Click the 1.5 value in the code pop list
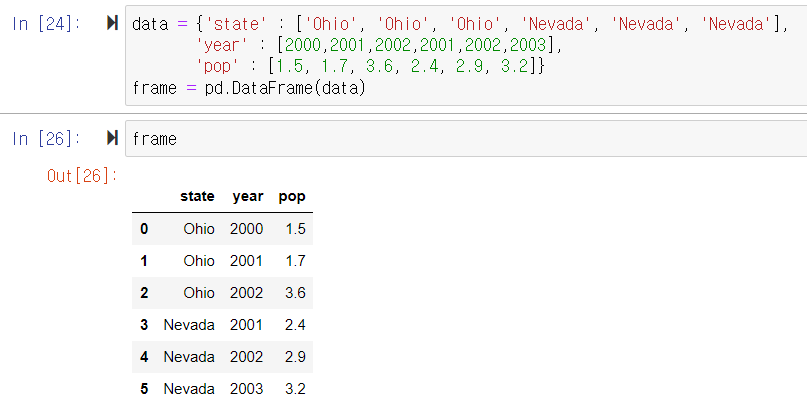This screenshot has width=807, height=412. 290,67
